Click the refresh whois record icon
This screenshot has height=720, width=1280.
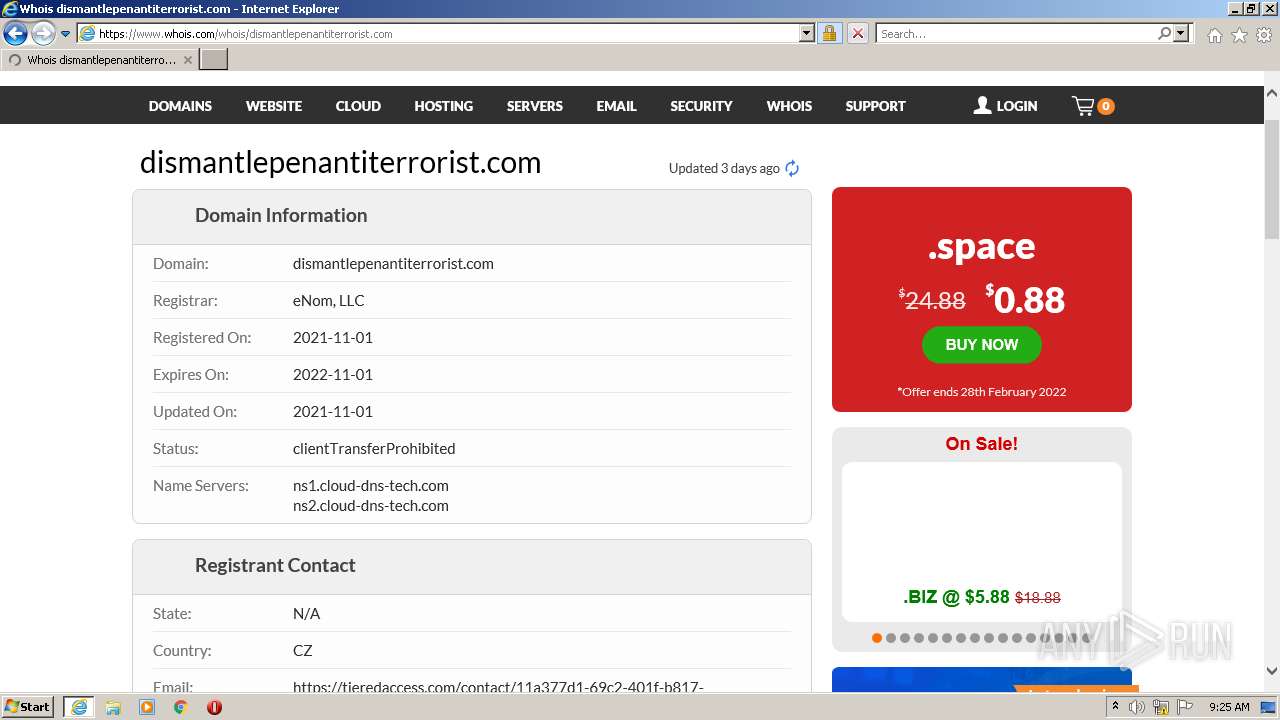(x=792, y=168)
